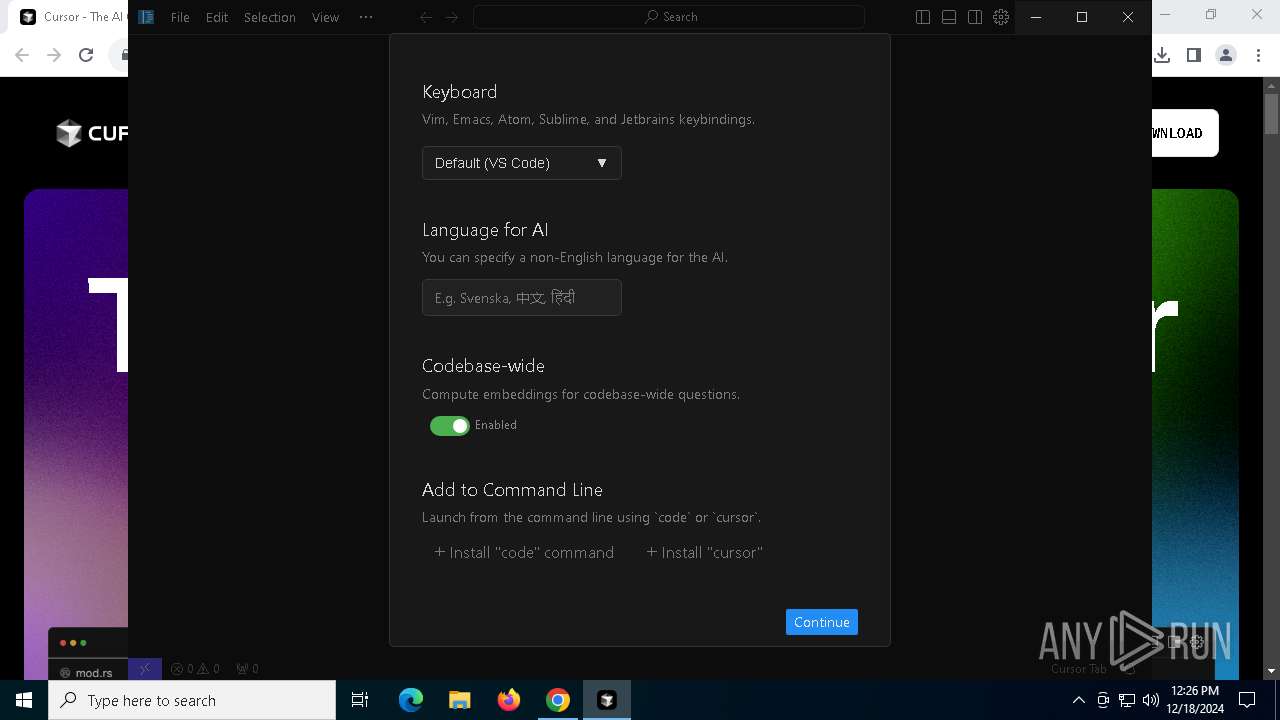Open the Edit menu
Screen dimensions: 1280x720
point(217,17)
